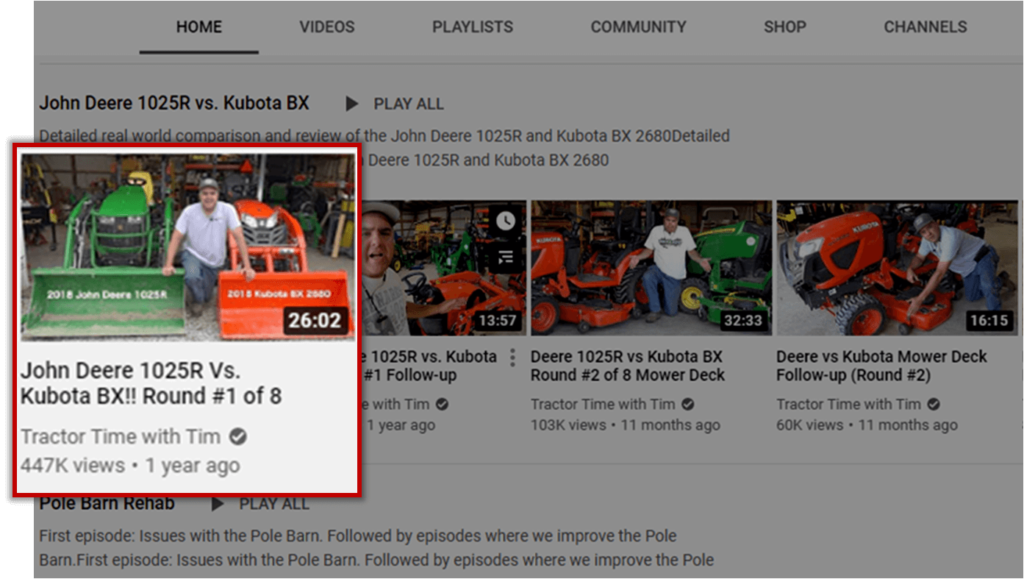Click Tractor Time with Tim under 60K views video
This screenshot has height=579, width=1024.
tap(848, 404)
